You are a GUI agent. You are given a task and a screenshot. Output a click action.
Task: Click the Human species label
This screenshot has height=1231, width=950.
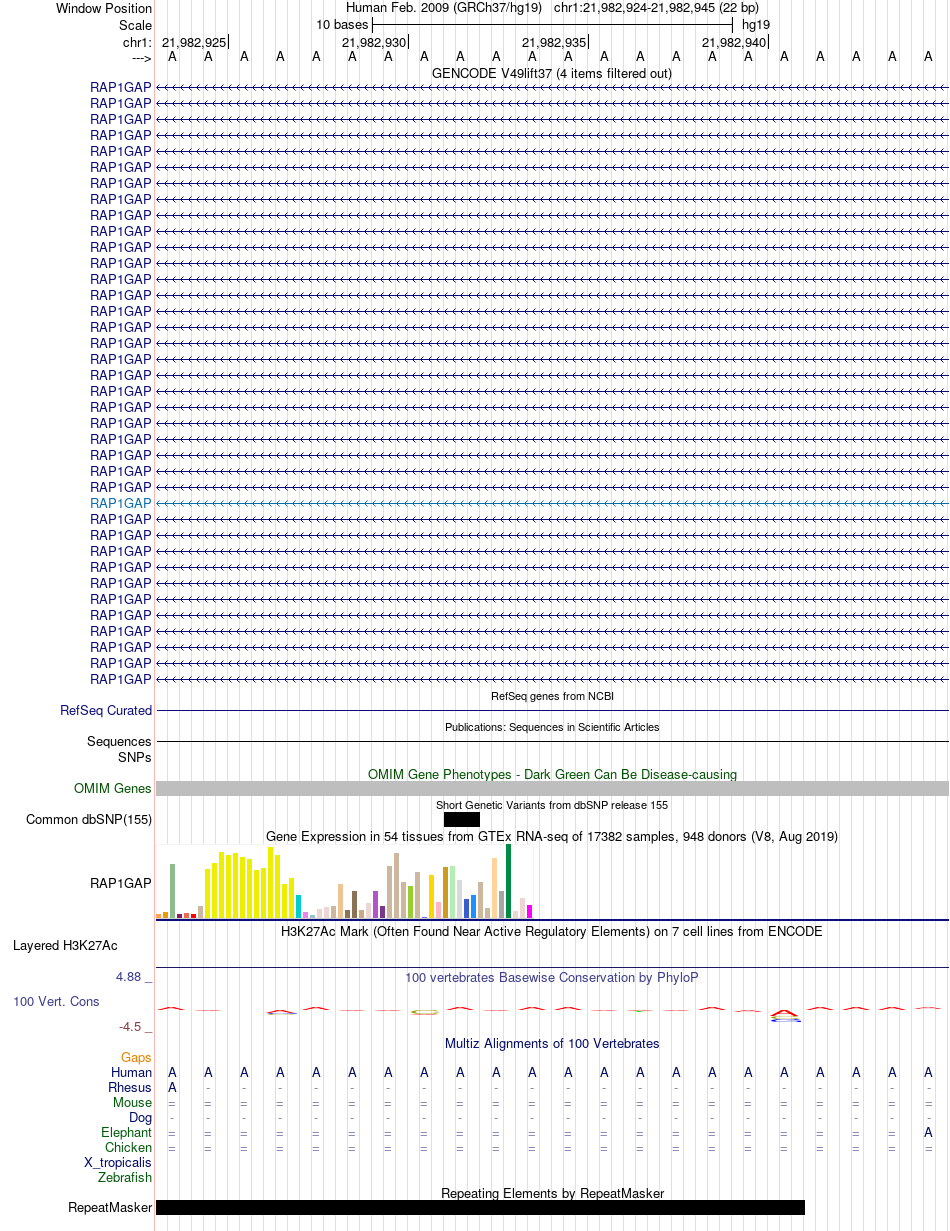(132, 1072)
